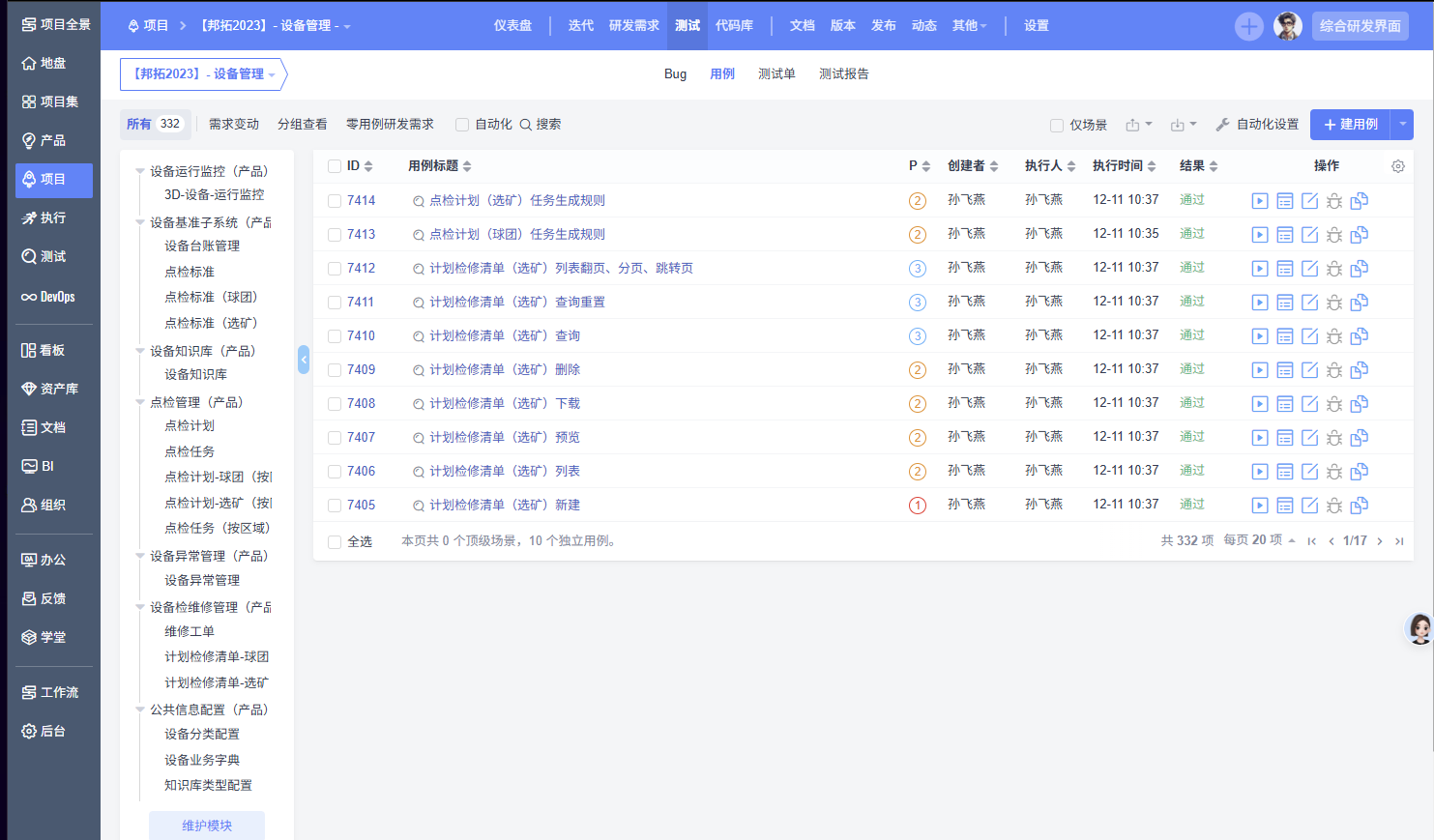The height and width of the screenshot is (840, 1434).
Task: Switch to the Bug tab
Action: coord(675,74)
